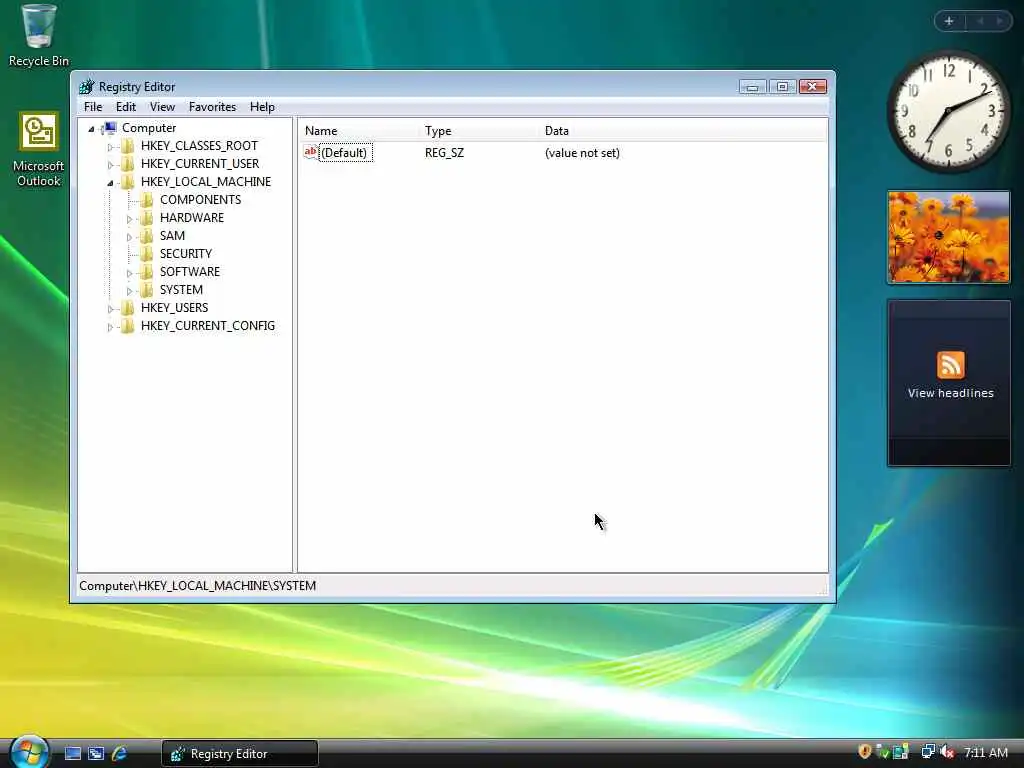Click the SYSTEM folder icon
The height and width of the screenshot is (768, 1024).
[147, 290]
